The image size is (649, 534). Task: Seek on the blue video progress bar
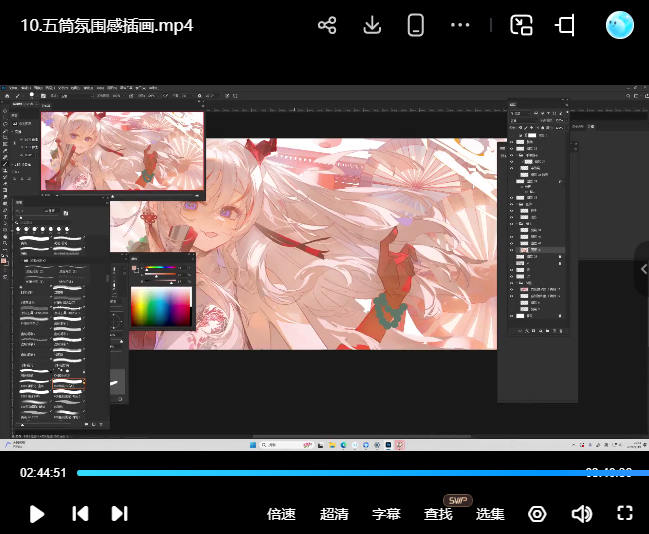click(x=363, y=473)
